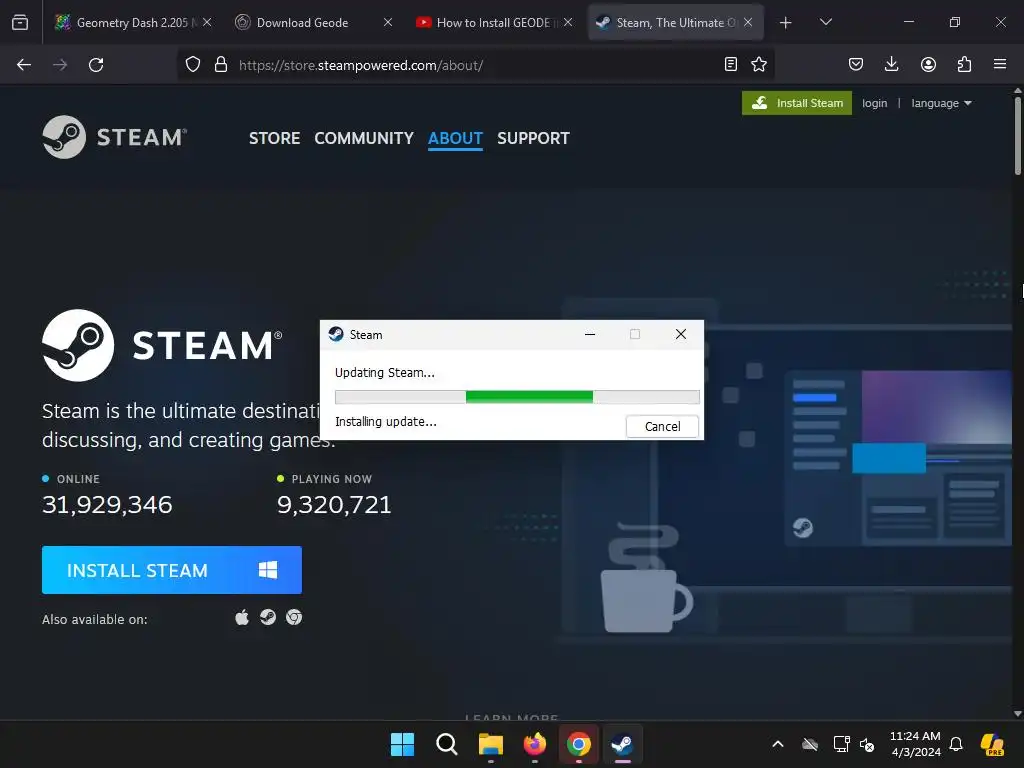
Task: Close the Download Geode tab
Action: [388, 22]
